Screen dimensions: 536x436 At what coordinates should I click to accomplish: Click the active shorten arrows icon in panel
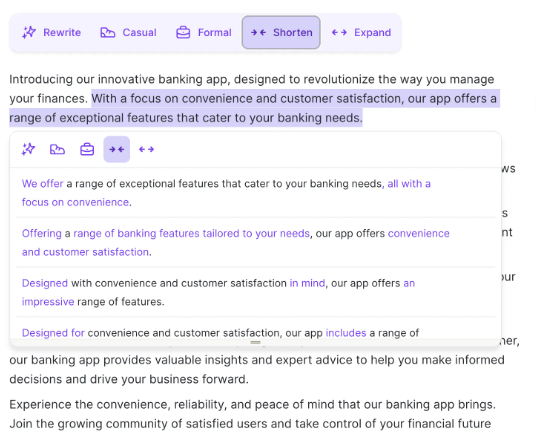(117, 149)
